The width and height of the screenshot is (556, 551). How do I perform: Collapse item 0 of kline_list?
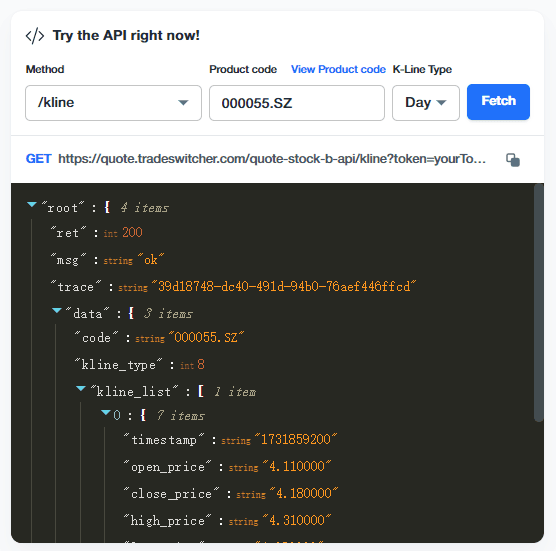coord(106,412)
